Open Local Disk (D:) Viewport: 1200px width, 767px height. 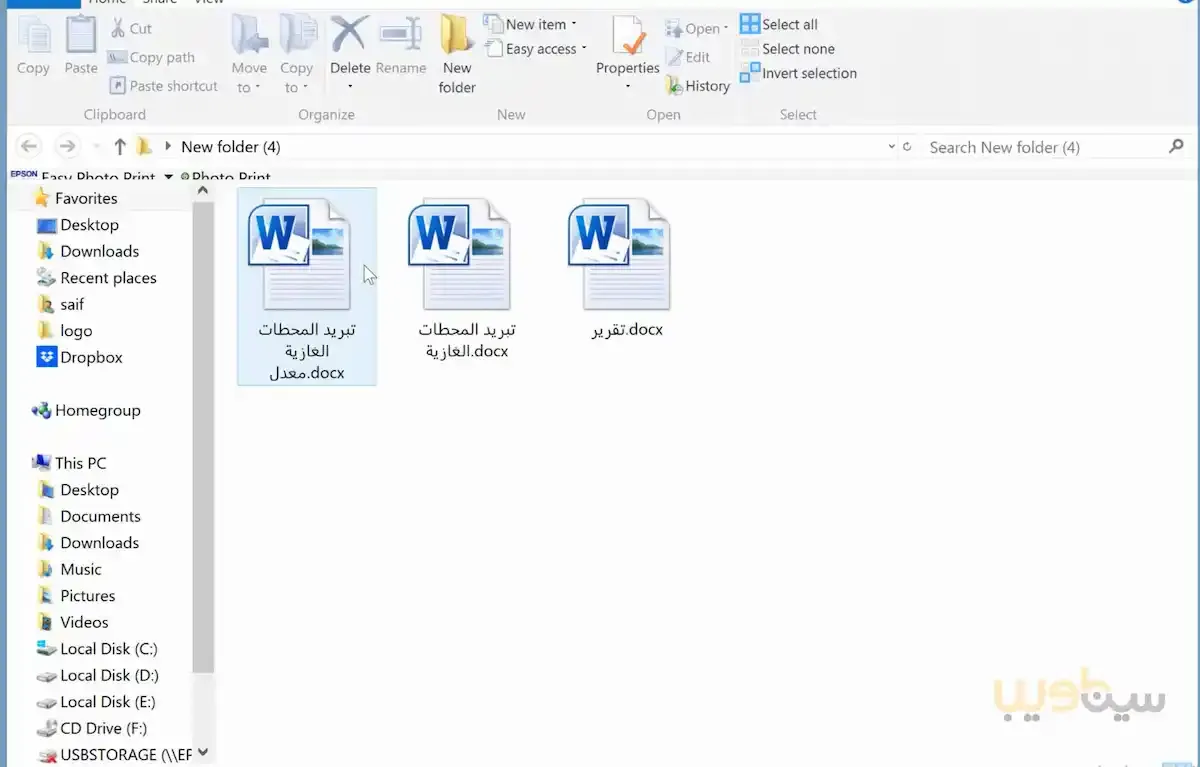98,675
